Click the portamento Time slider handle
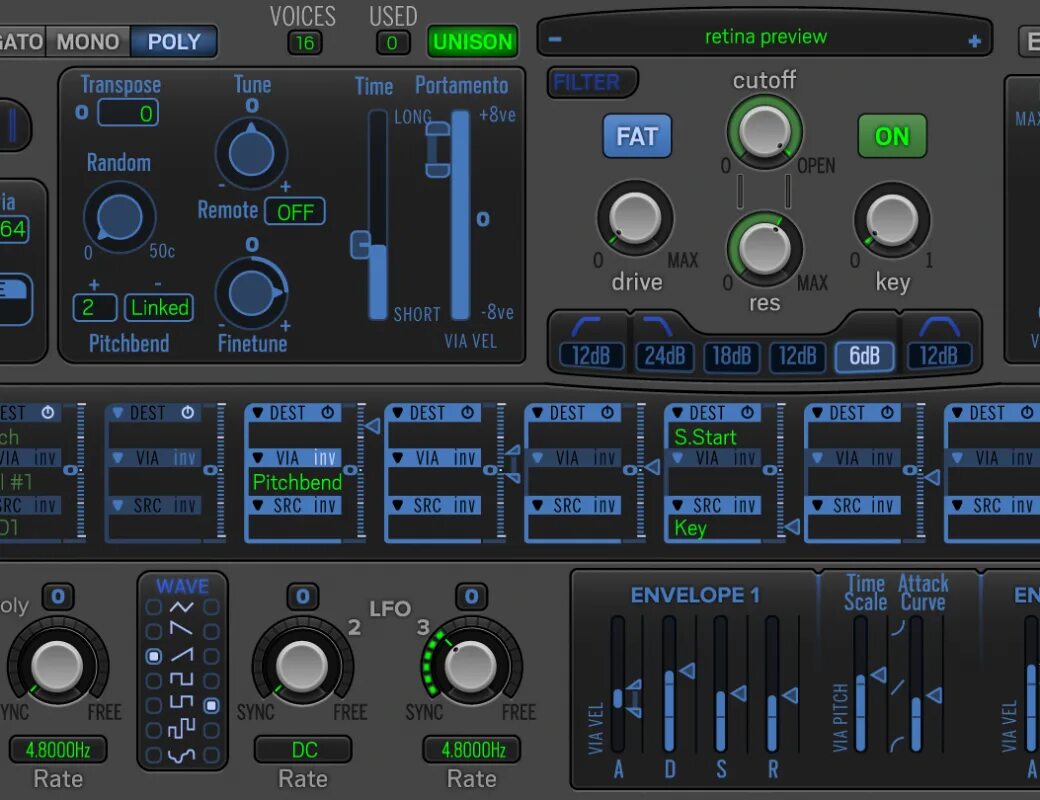 pos(361,245)
